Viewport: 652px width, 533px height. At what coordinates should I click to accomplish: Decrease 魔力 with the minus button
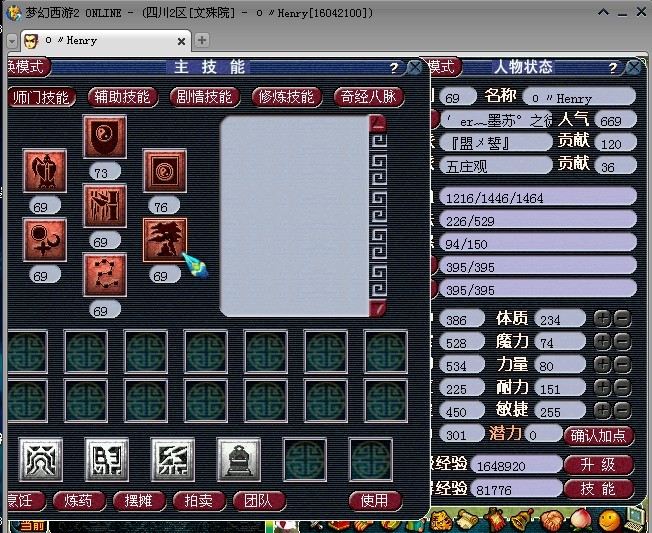click(x=622, y=342)
